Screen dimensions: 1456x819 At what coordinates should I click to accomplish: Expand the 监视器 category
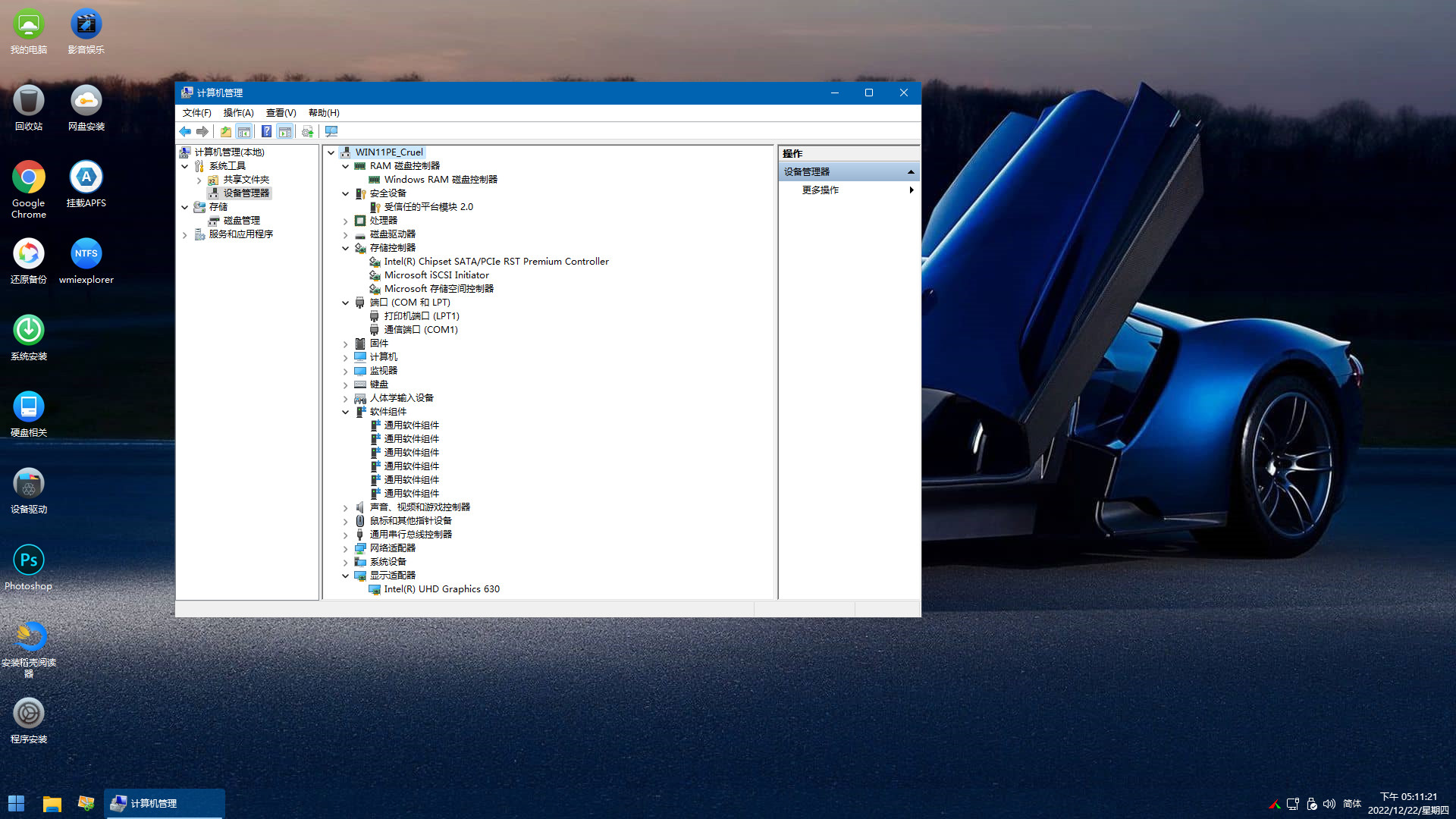[346, 371]
